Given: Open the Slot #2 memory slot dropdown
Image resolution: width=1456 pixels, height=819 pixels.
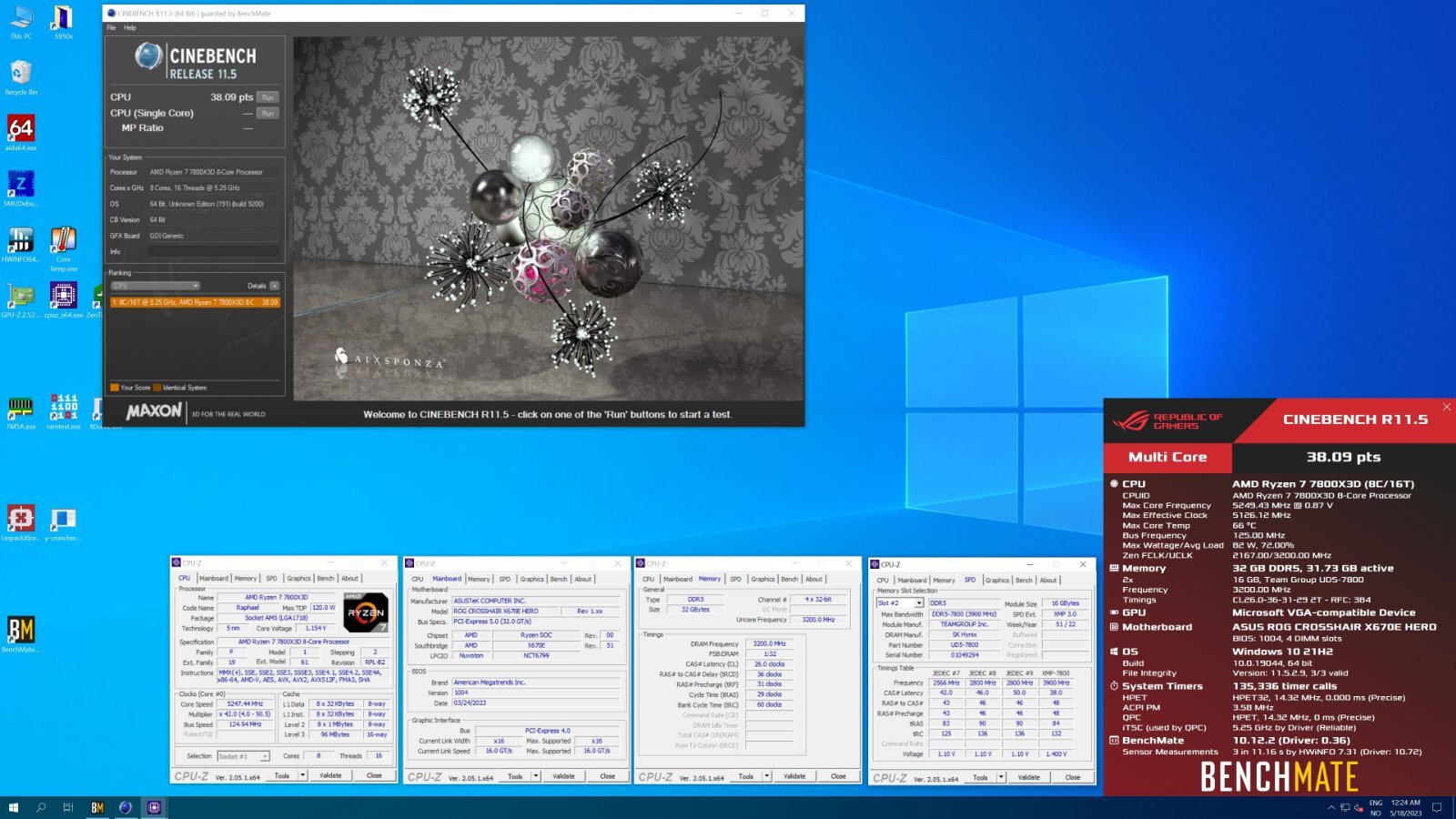Looking at the screenshot, I should pyautogui.click(x=900, y=602).
